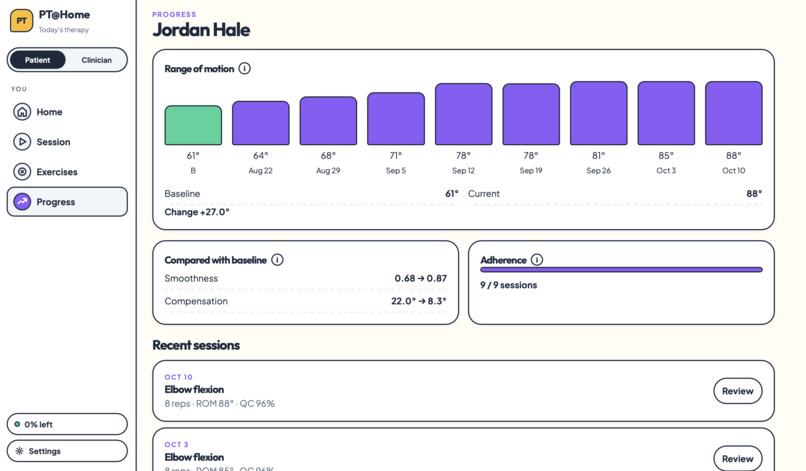
Task: Click the 85° value under Oct 3 bar
Action: coord(666,155)
